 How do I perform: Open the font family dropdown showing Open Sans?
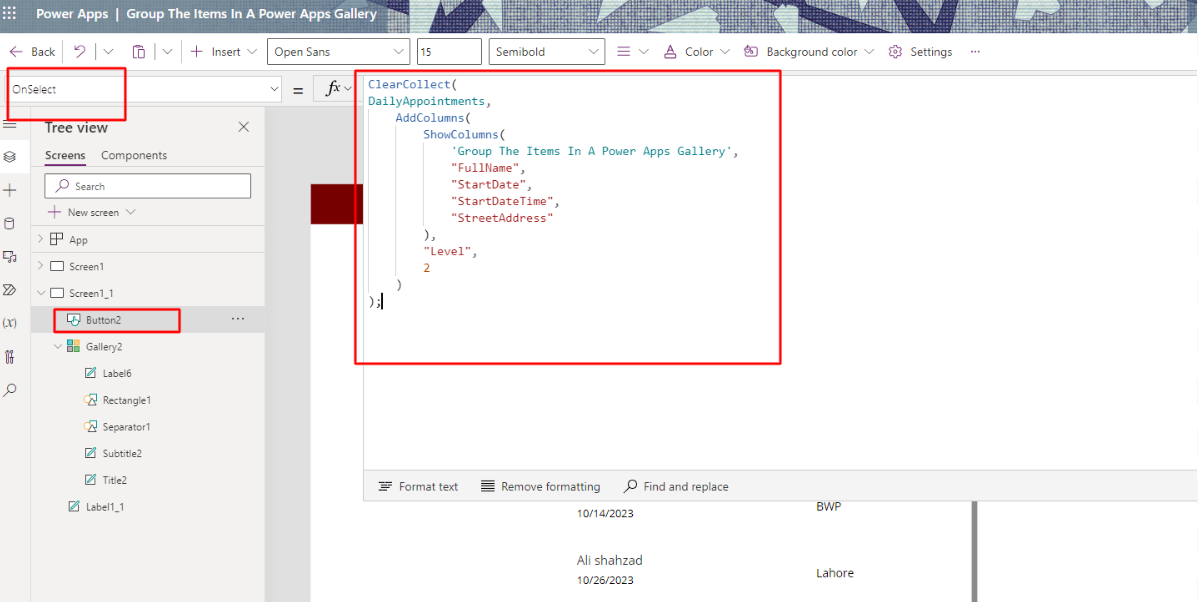point(337,51)
